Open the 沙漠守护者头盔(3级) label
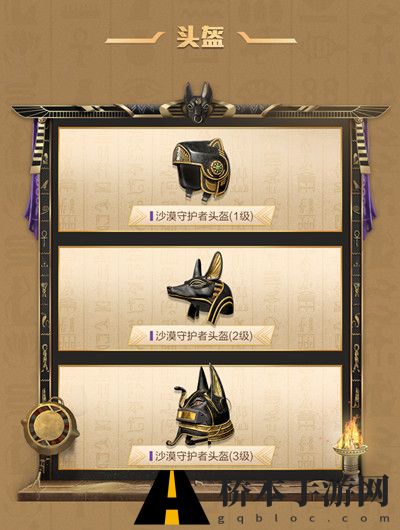 click(201, 456)
